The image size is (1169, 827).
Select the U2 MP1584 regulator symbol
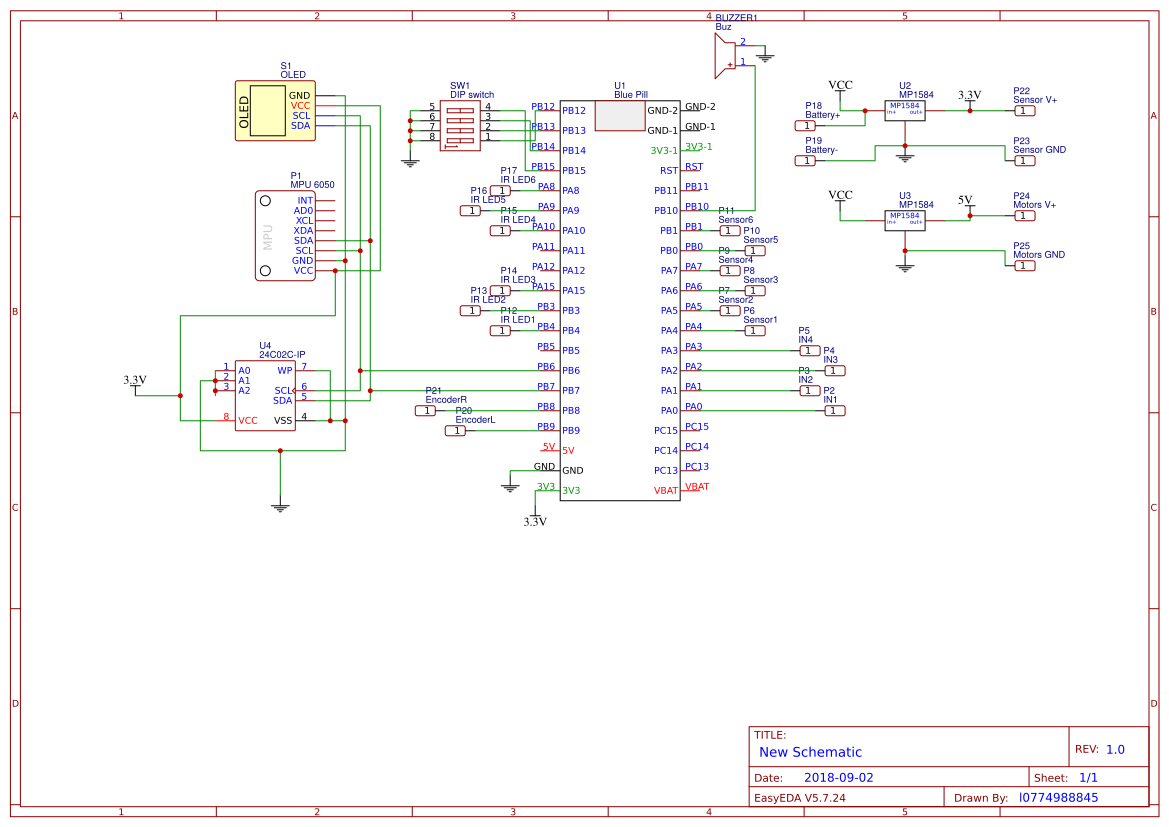[x=903, y=110]
